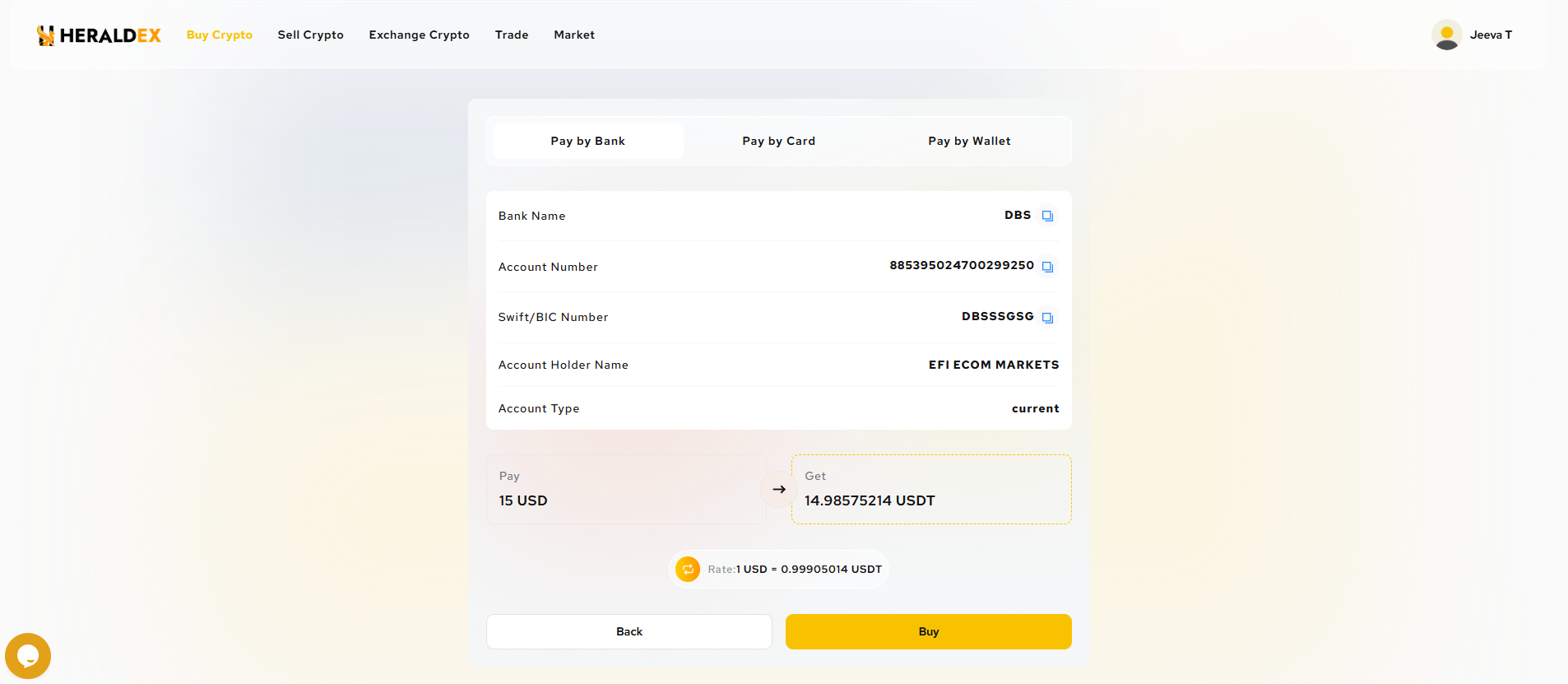Navigate to the Market page
The height and width of the screenshot is (684, 1568).
click(x=573, y=35)
